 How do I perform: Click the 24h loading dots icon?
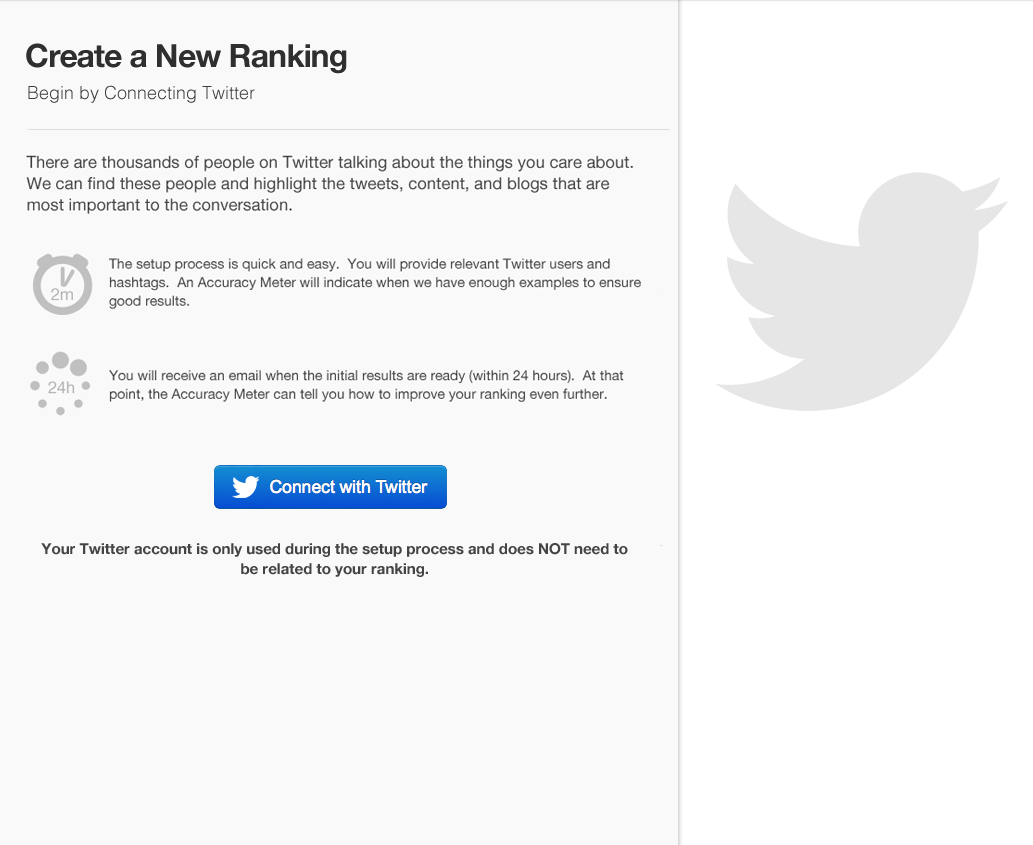[x=60, y=382]
